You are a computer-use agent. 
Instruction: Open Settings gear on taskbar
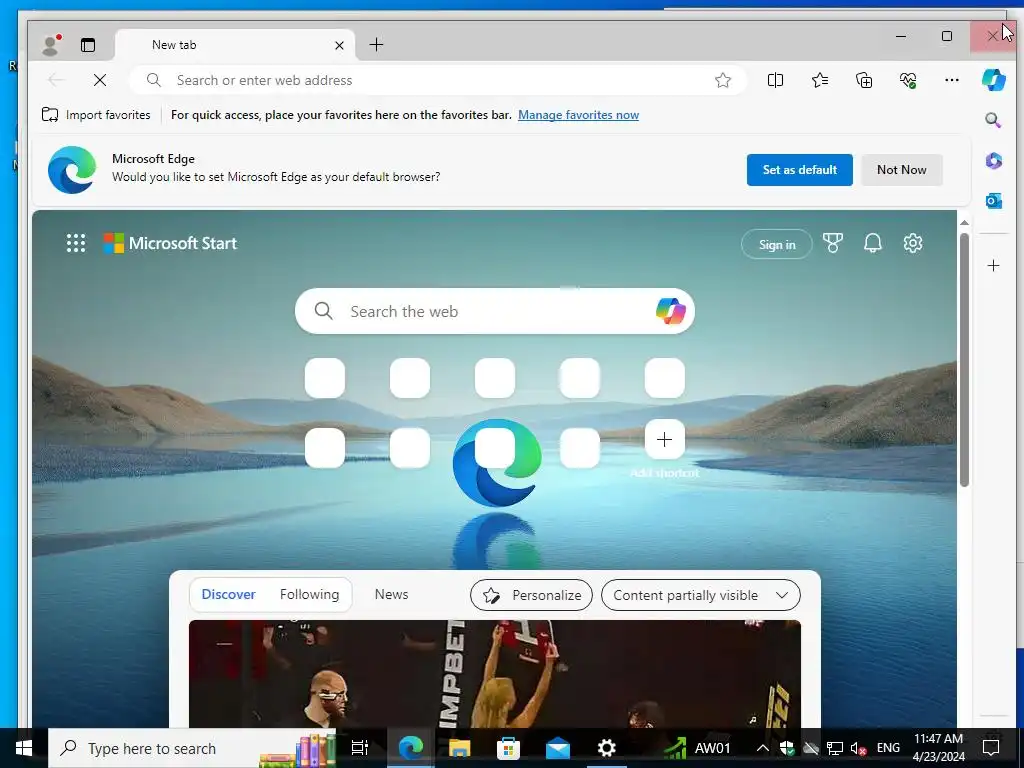pos(607,748)
